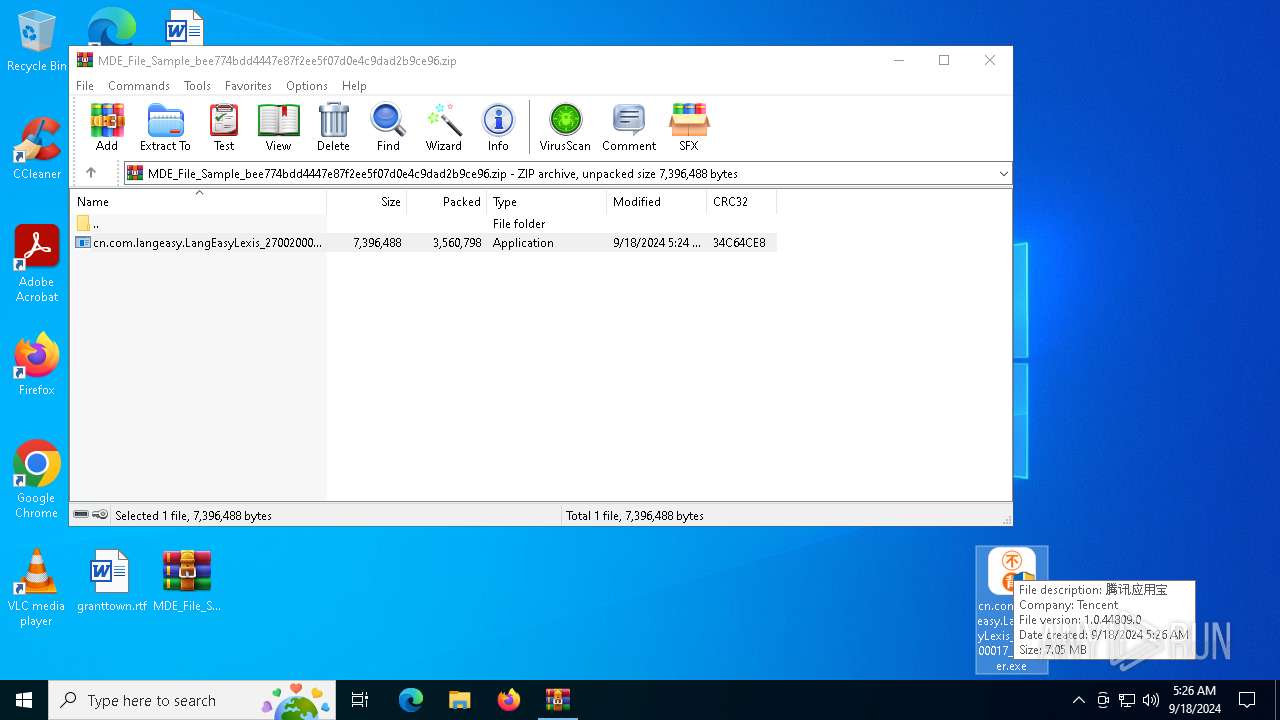The image size is (1280, 720).
Task: Launch the Wizard tool
Action: click(x=443, y=127)
